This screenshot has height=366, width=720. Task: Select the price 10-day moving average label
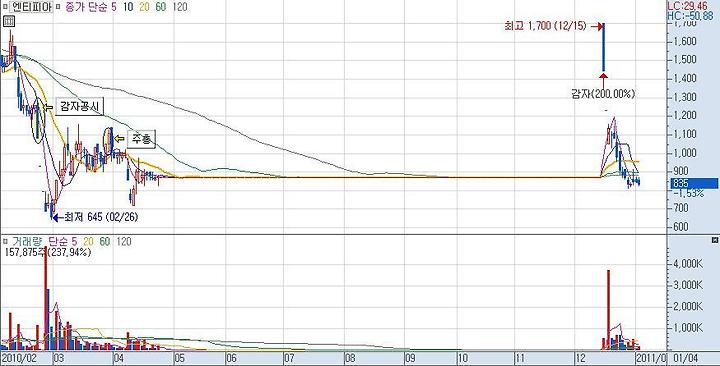128,7
